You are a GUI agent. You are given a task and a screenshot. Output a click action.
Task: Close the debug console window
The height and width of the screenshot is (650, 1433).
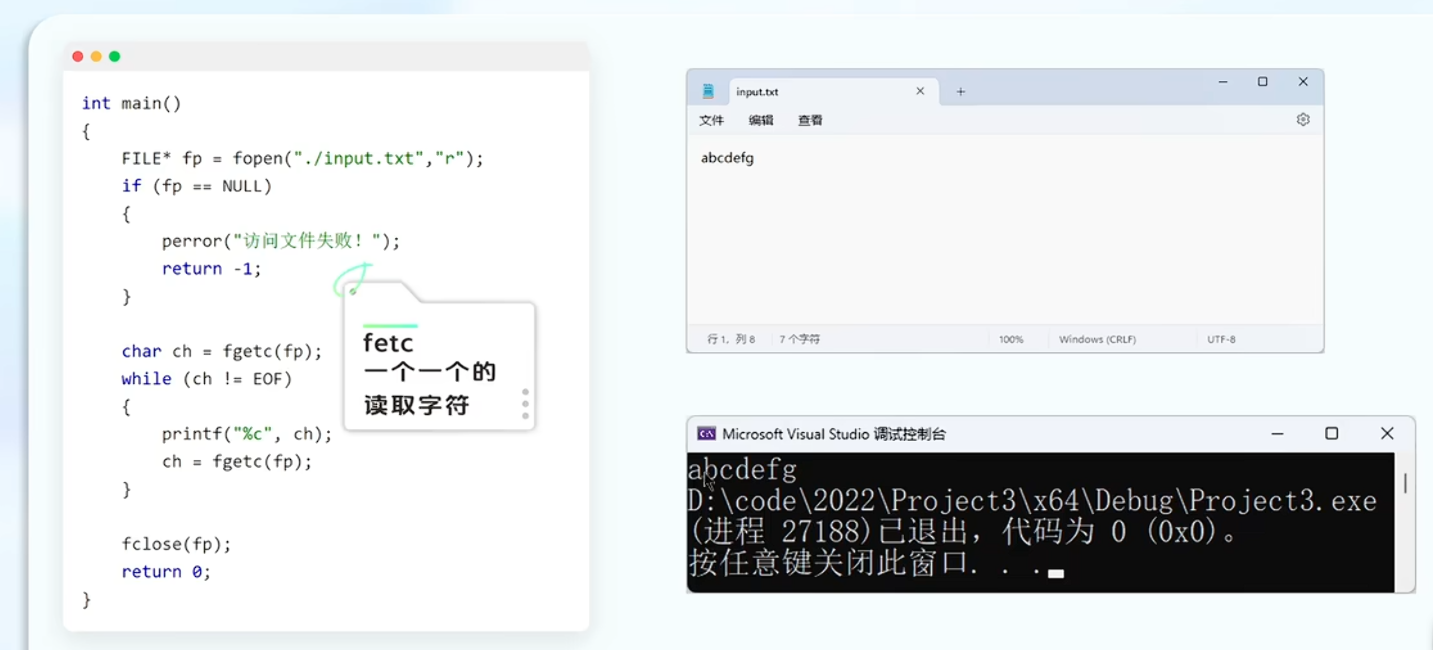[x=1387, y=433]
